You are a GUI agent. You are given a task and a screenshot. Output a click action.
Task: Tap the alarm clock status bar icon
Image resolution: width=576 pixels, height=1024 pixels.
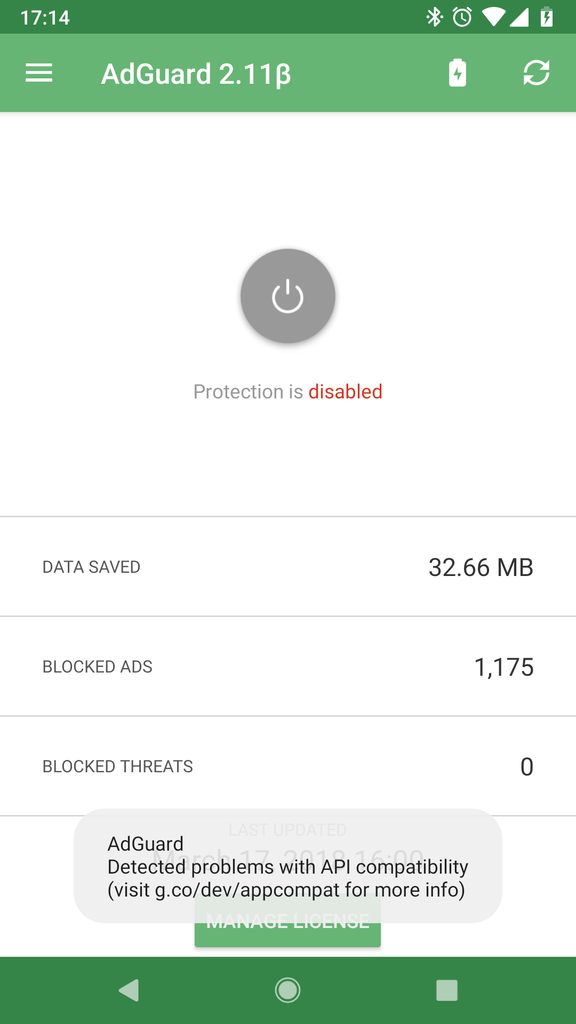click(x=461, y=16)
